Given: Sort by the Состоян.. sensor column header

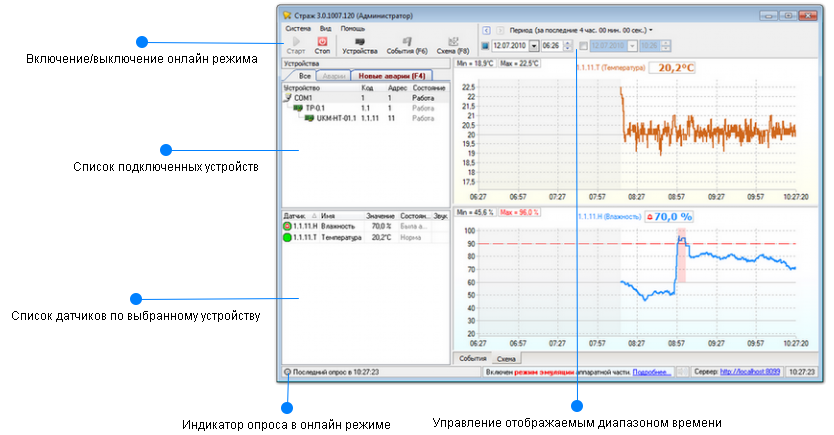Looking at the screenshot, I should tap(414, 216).
